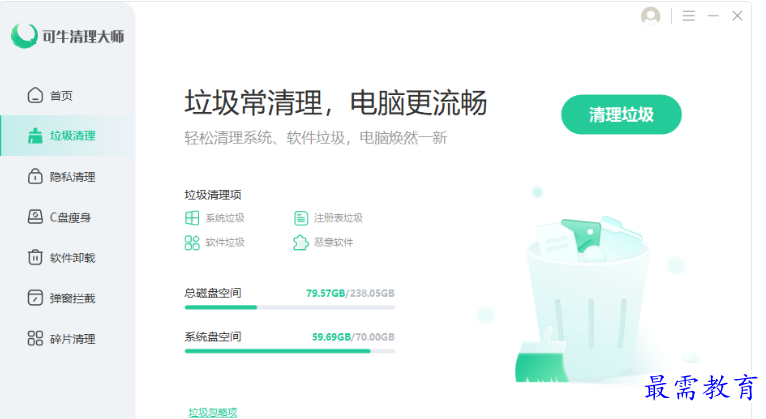Select the 恶意软件 item
The height and width of the screenshot is (419, 766).
tap(323, 242)
